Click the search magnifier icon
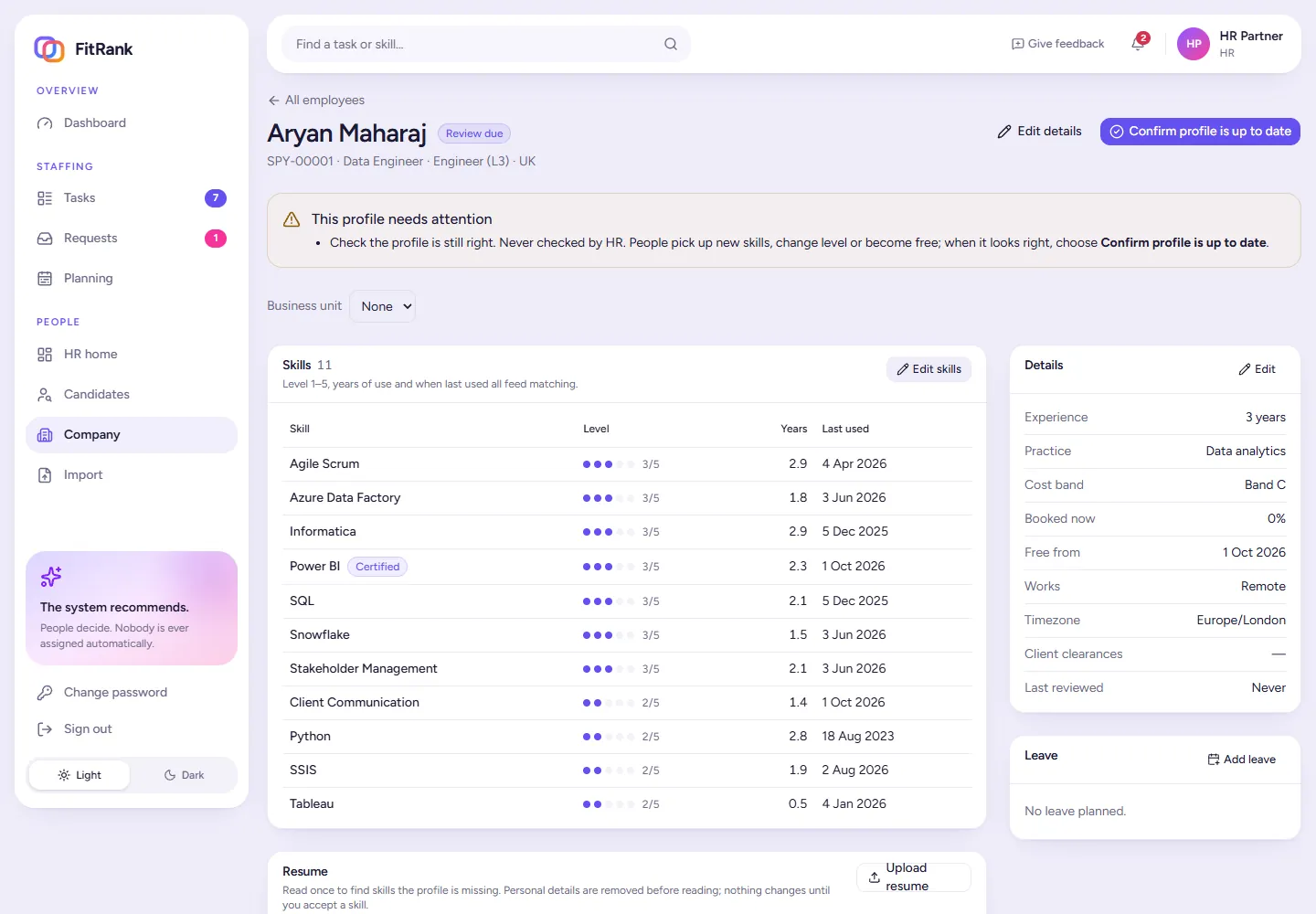Image resolution: width=1316 pixels, height=914 pixels. coord(671,44)
